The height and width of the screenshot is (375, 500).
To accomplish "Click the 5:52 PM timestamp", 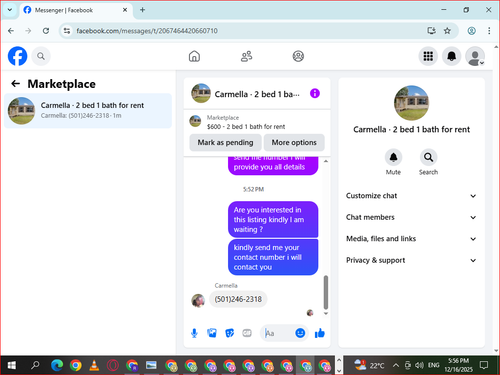I will click(253, 189).
